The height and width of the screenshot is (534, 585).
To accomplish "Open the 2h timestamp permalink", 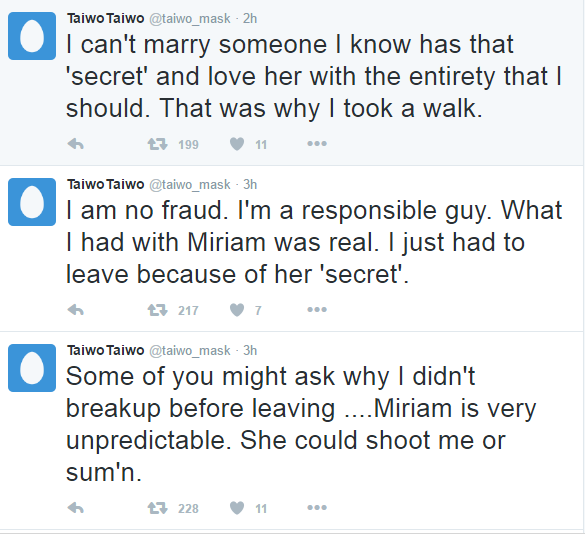I will tap(250, 19).
